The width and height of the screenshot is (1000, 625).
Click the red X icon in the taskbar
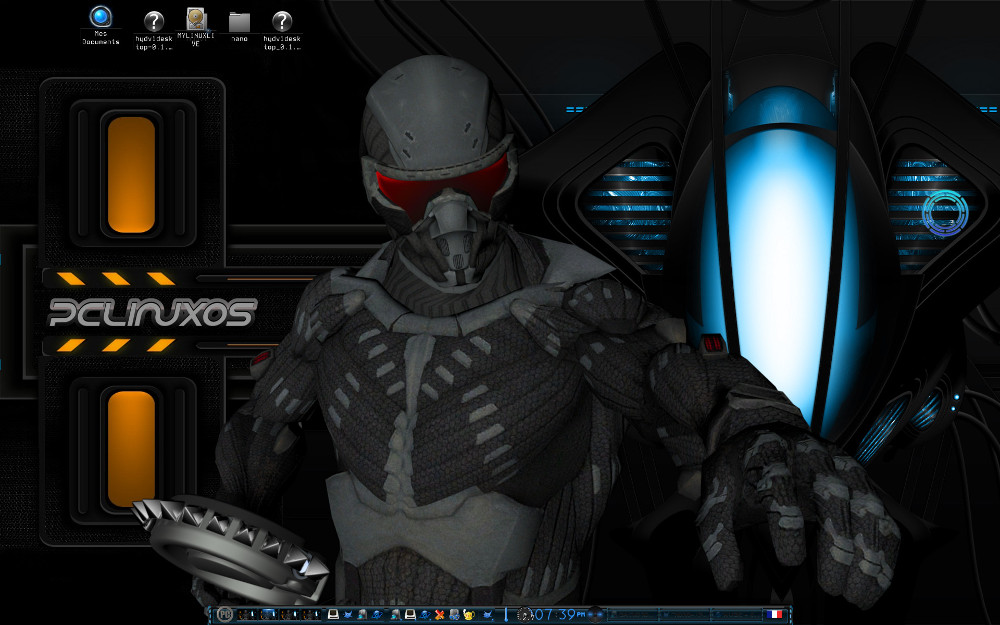439,615
